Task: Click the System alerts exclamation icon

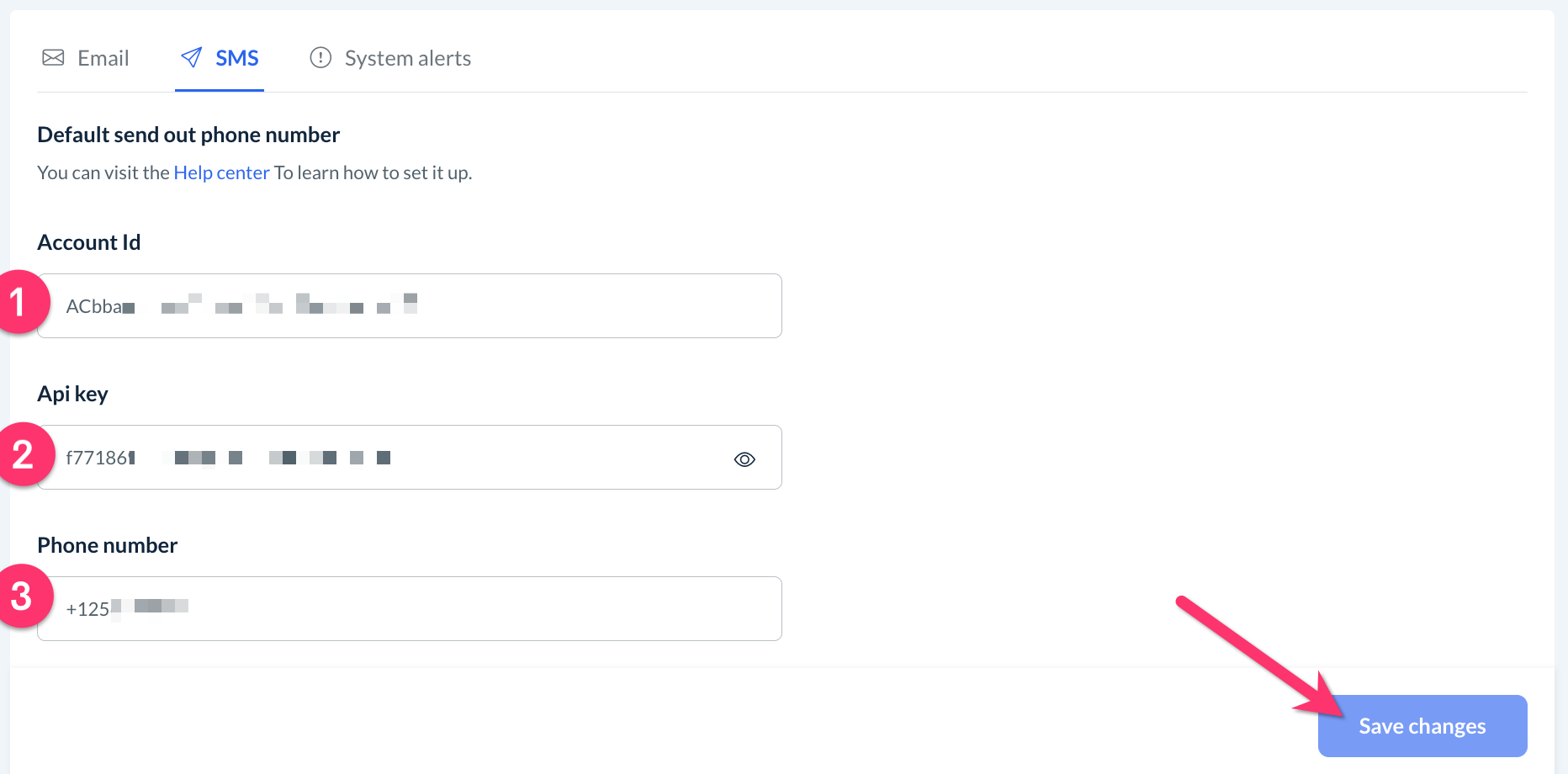Action: [x=320, y=57]
